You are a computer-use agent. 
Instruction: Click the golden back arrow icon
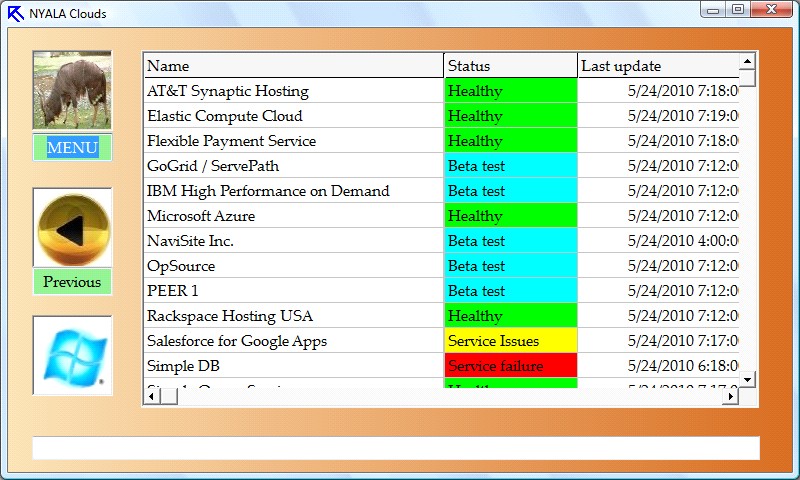click(72, 228)
